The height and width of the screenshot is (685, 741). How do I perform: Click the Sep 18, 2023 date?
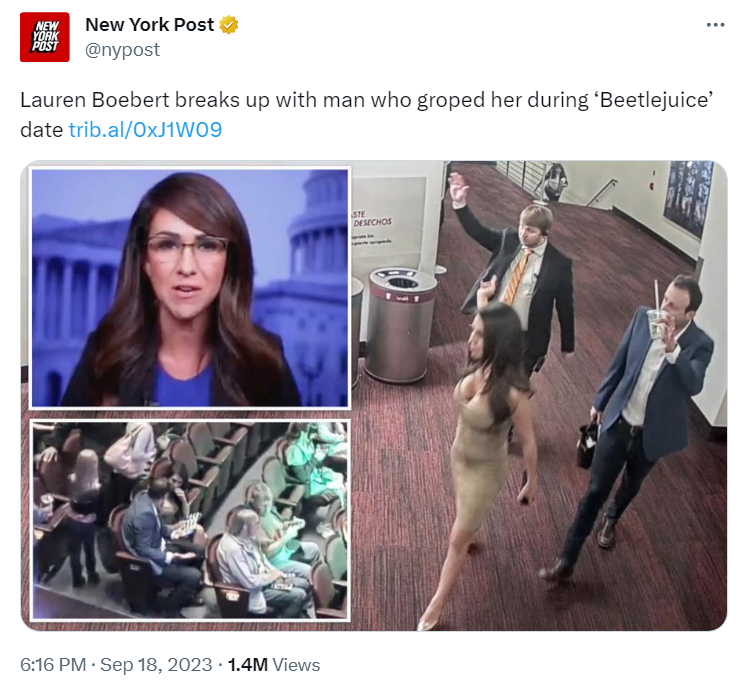tap(156, 665)
